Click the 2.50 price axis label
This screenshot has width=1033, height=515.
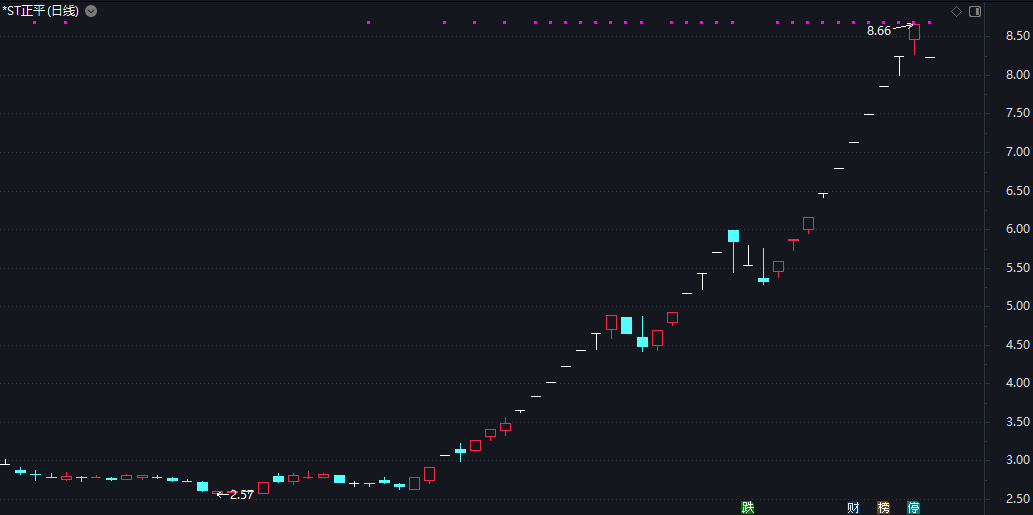(1018, 498)
